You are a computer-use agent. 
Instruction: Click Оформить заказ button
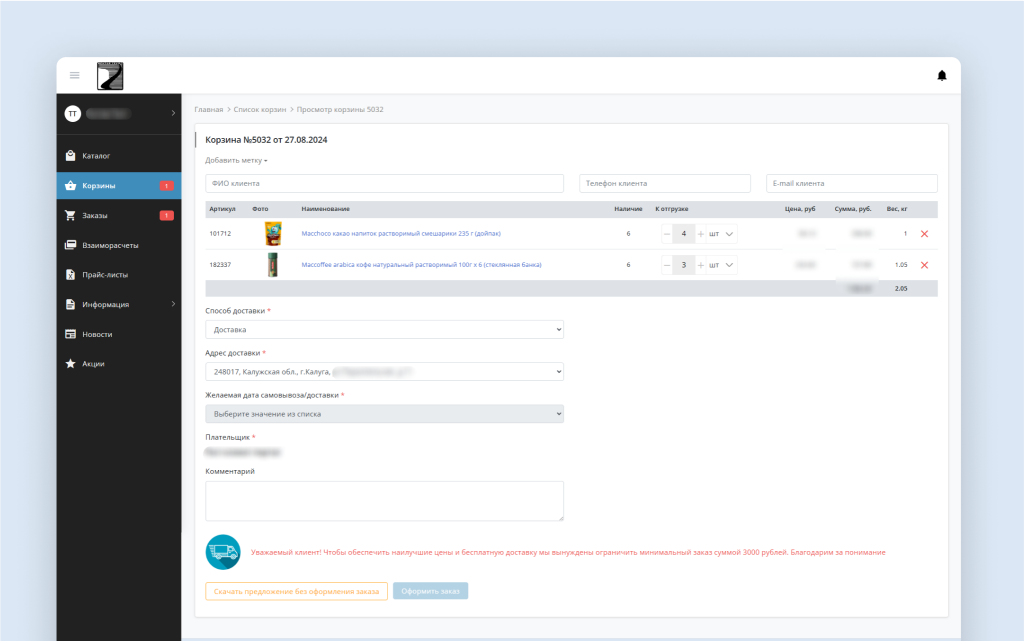(x=430, y=591)
